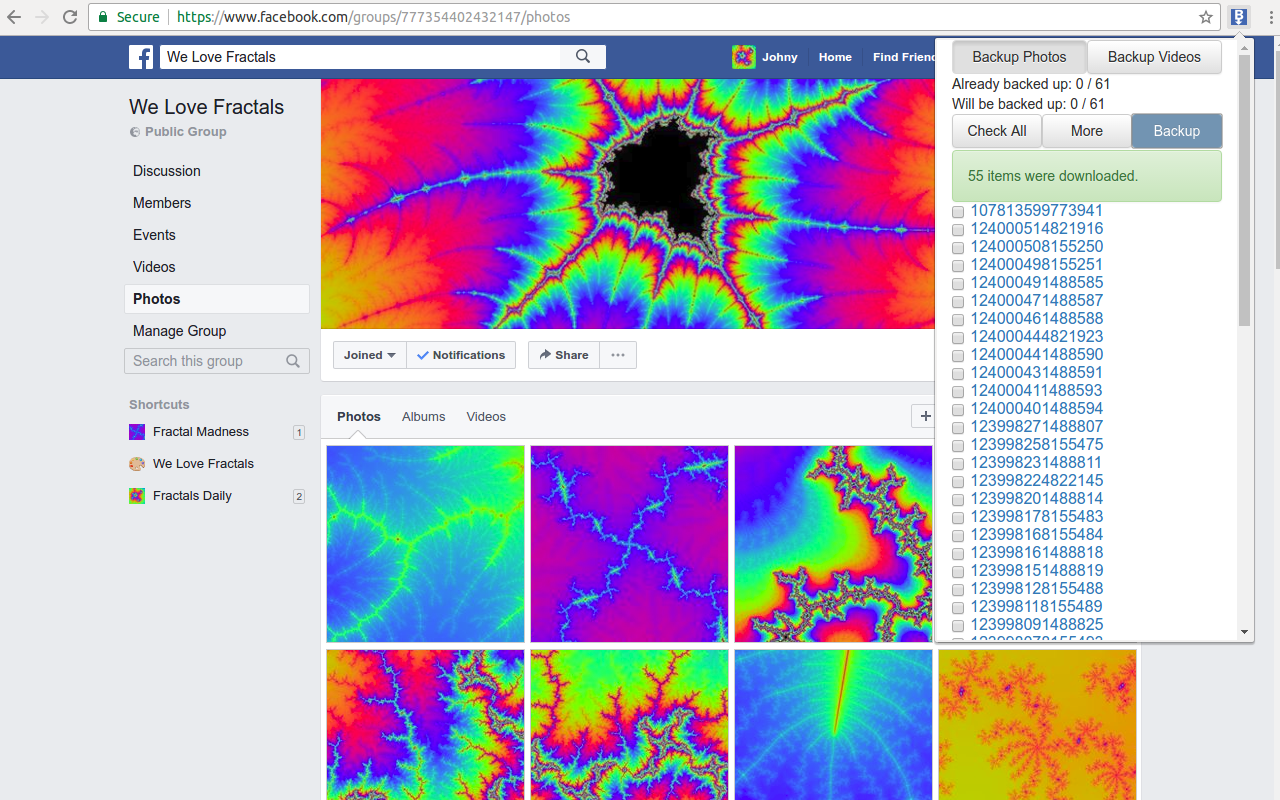The width and height of the screenshot is (1280, 800).
Task: Click the page reload icon
Action: [x=69, y=16]
